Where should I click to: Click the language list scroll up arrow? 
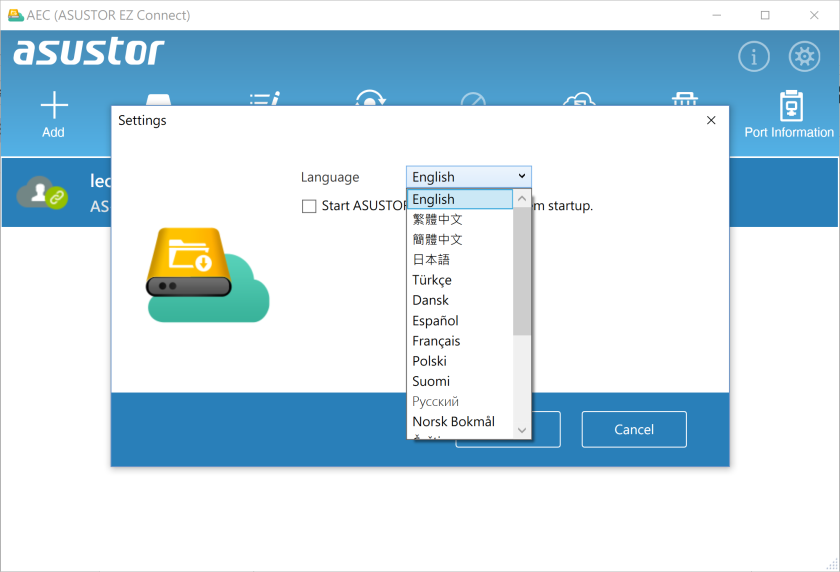(522, 199)
